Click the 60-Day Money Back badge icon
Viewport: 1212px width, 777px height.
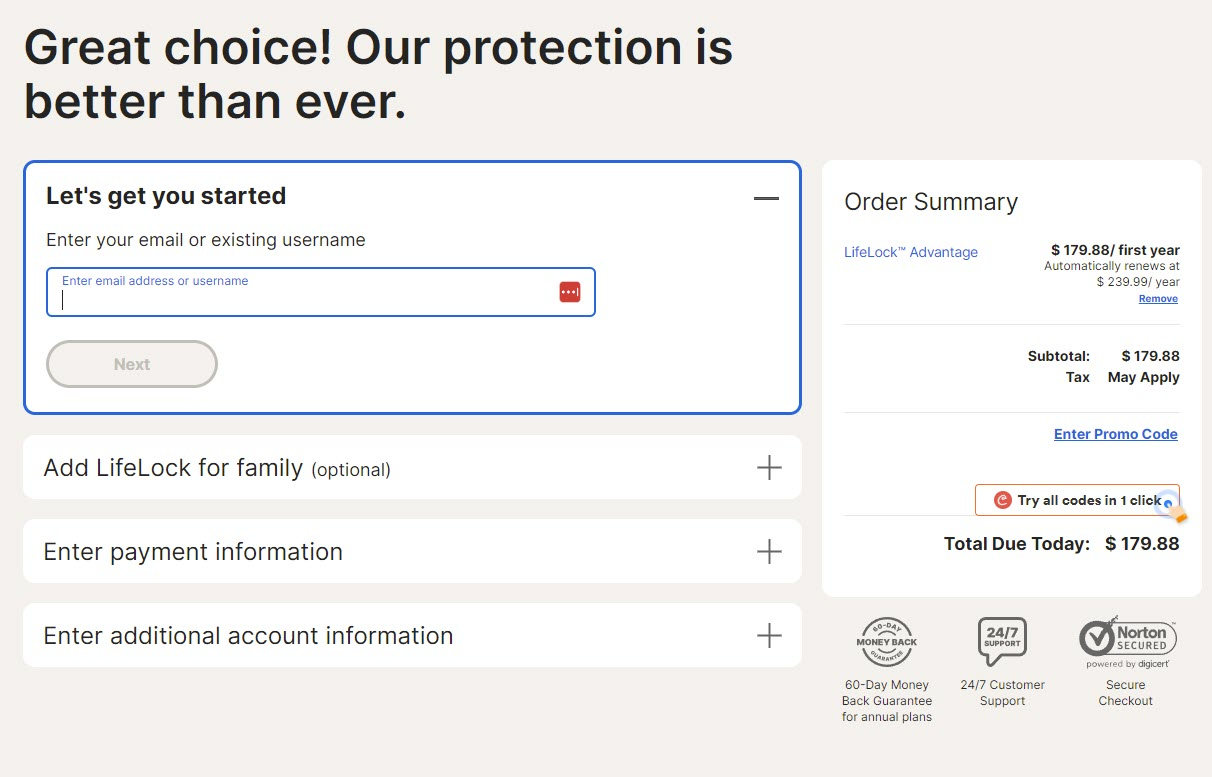click(886, 643)
